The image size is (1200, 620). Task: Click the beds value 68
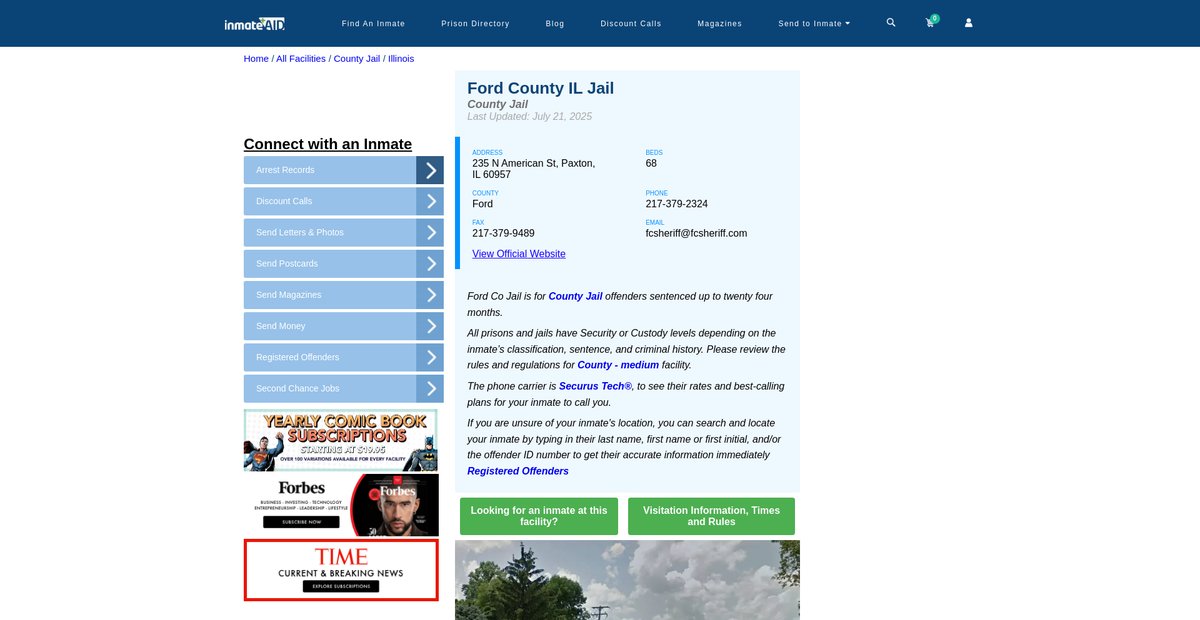click(x=652, y=163)
